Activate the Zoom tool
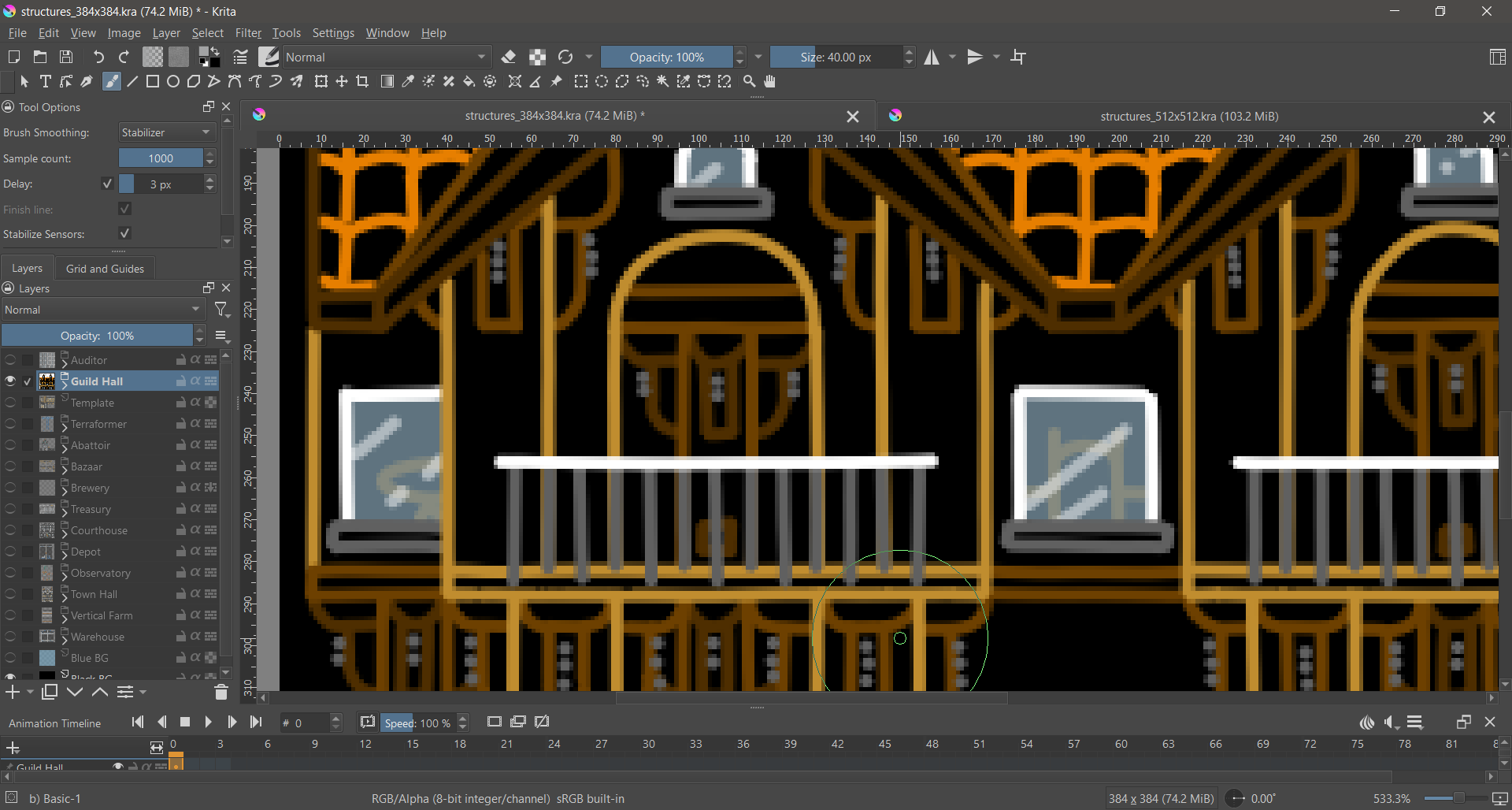Viewport: 1512px width, 810px height. coord(749,82)
